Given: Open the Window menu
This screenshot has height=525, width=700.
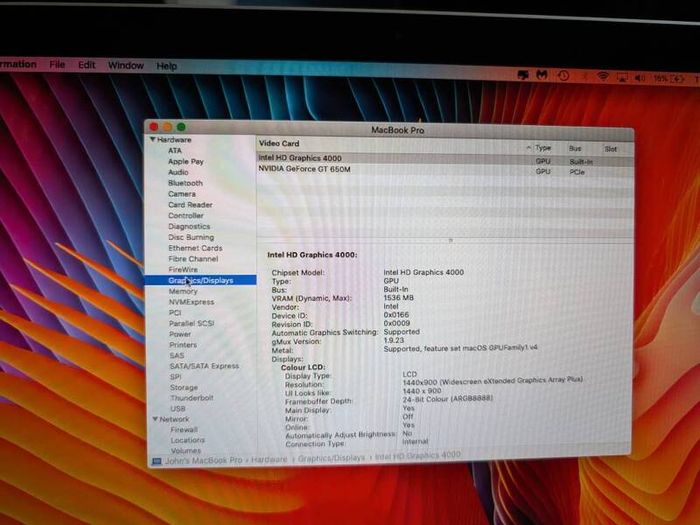Looking at the screenshot, I should [x=126, y=66].
